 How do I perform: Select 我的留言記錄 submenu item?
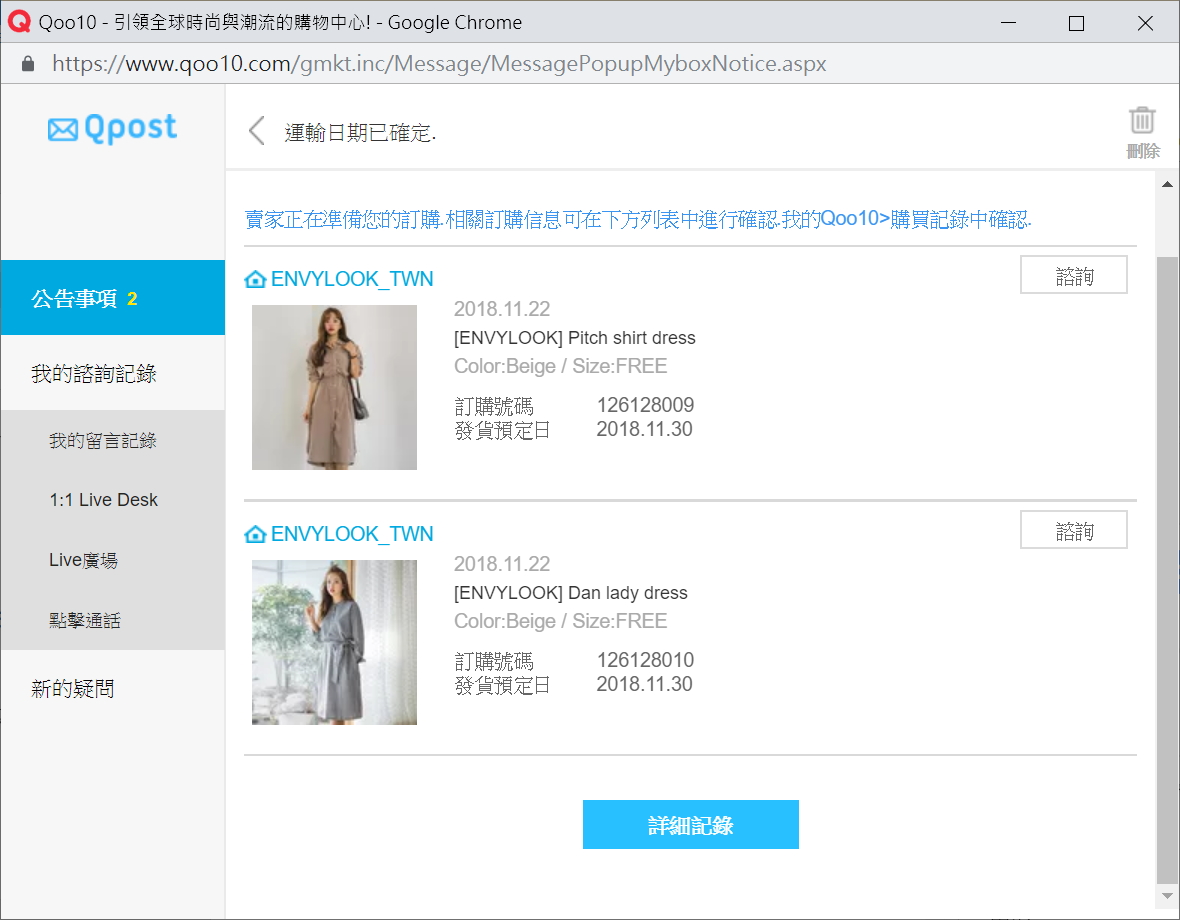point(103,441)
